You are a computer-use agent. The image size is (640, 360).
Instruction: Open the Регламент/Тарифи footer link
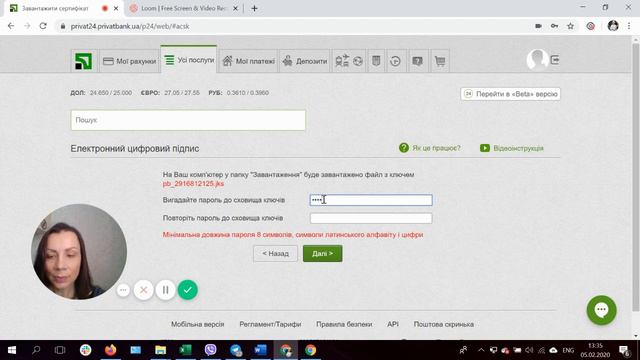click(x=270, y=324)
